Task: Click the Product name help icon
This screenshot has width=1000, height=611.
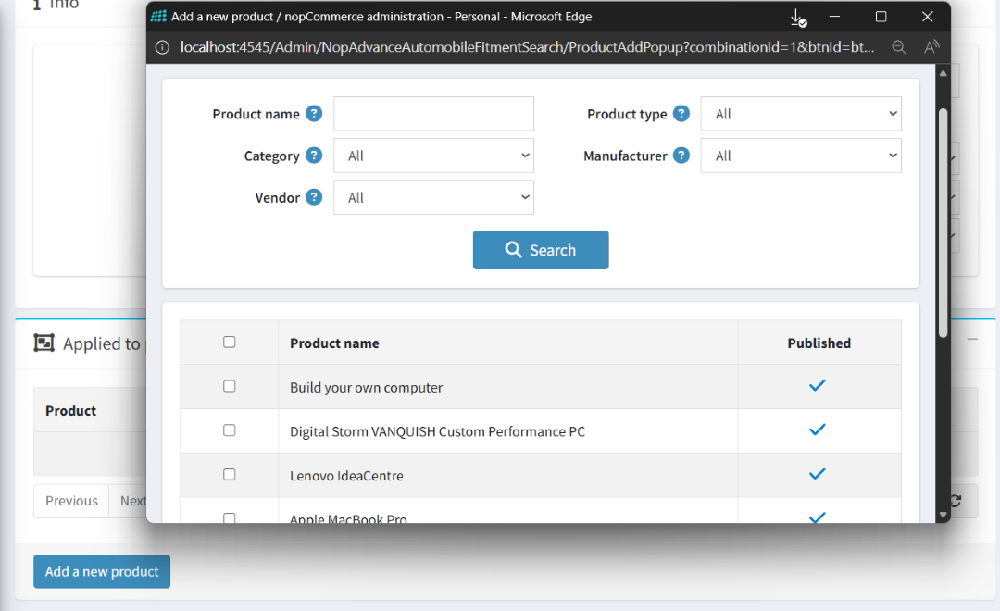Action: click(314, 114)
